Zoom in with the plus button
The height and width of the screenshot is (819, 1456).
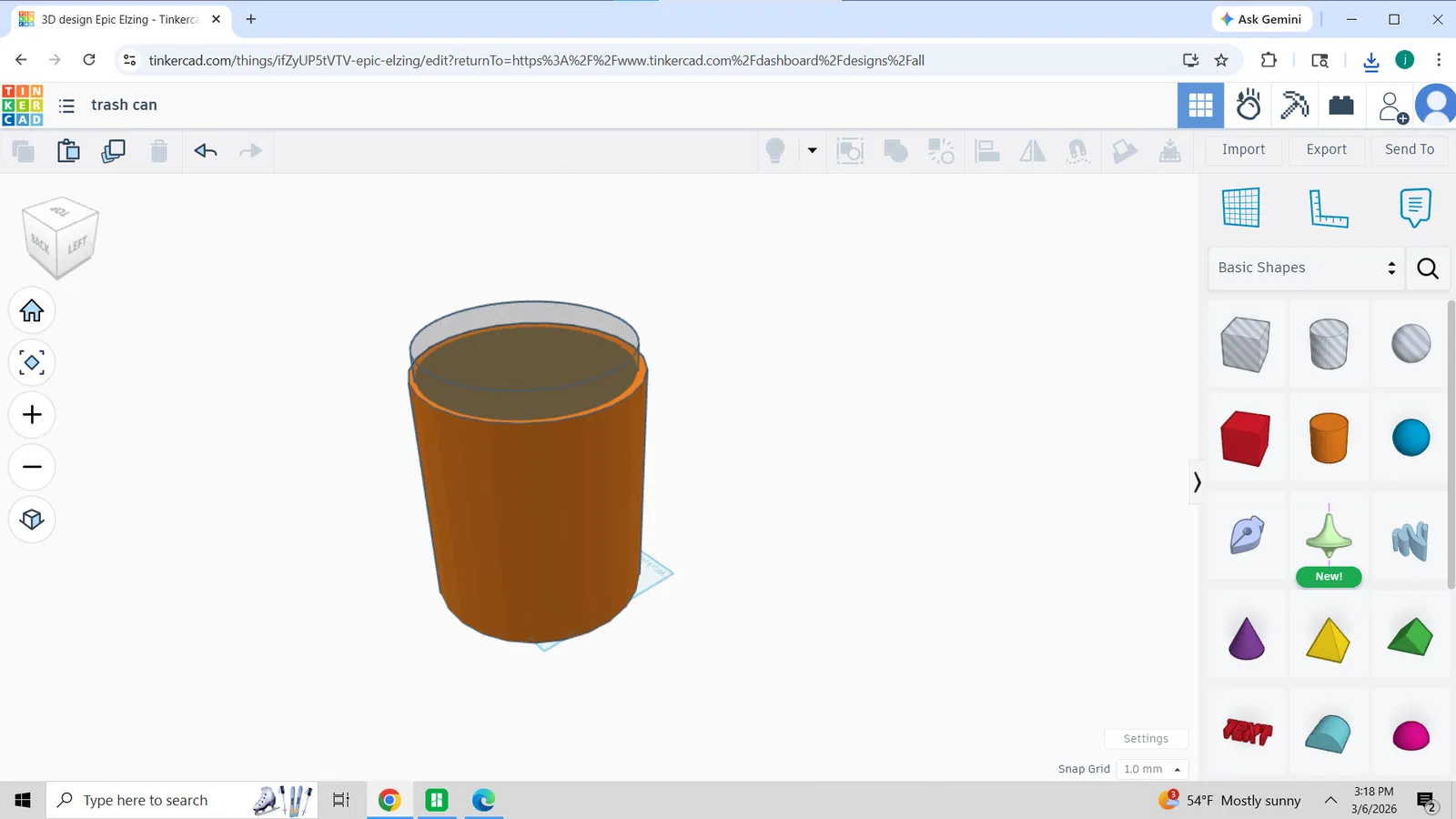coord(32,415)
